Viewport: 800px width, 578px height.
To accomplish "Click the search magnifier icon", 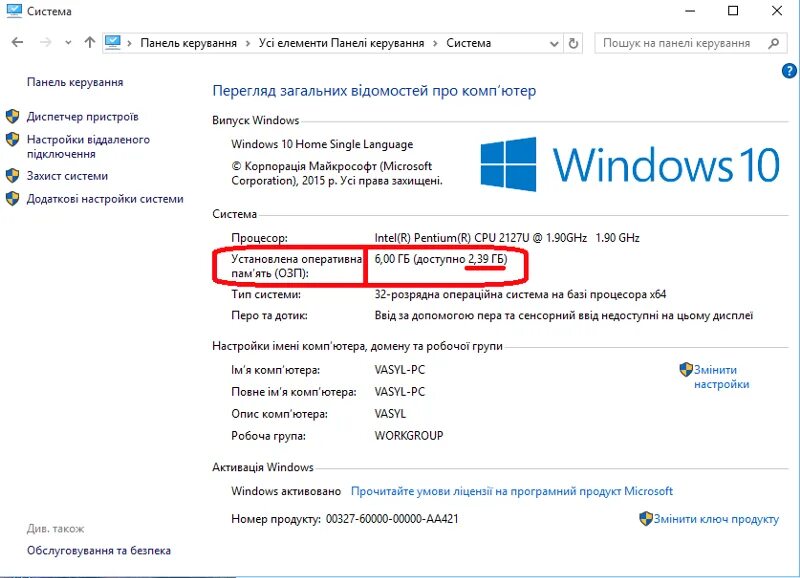I will [773, 43].
